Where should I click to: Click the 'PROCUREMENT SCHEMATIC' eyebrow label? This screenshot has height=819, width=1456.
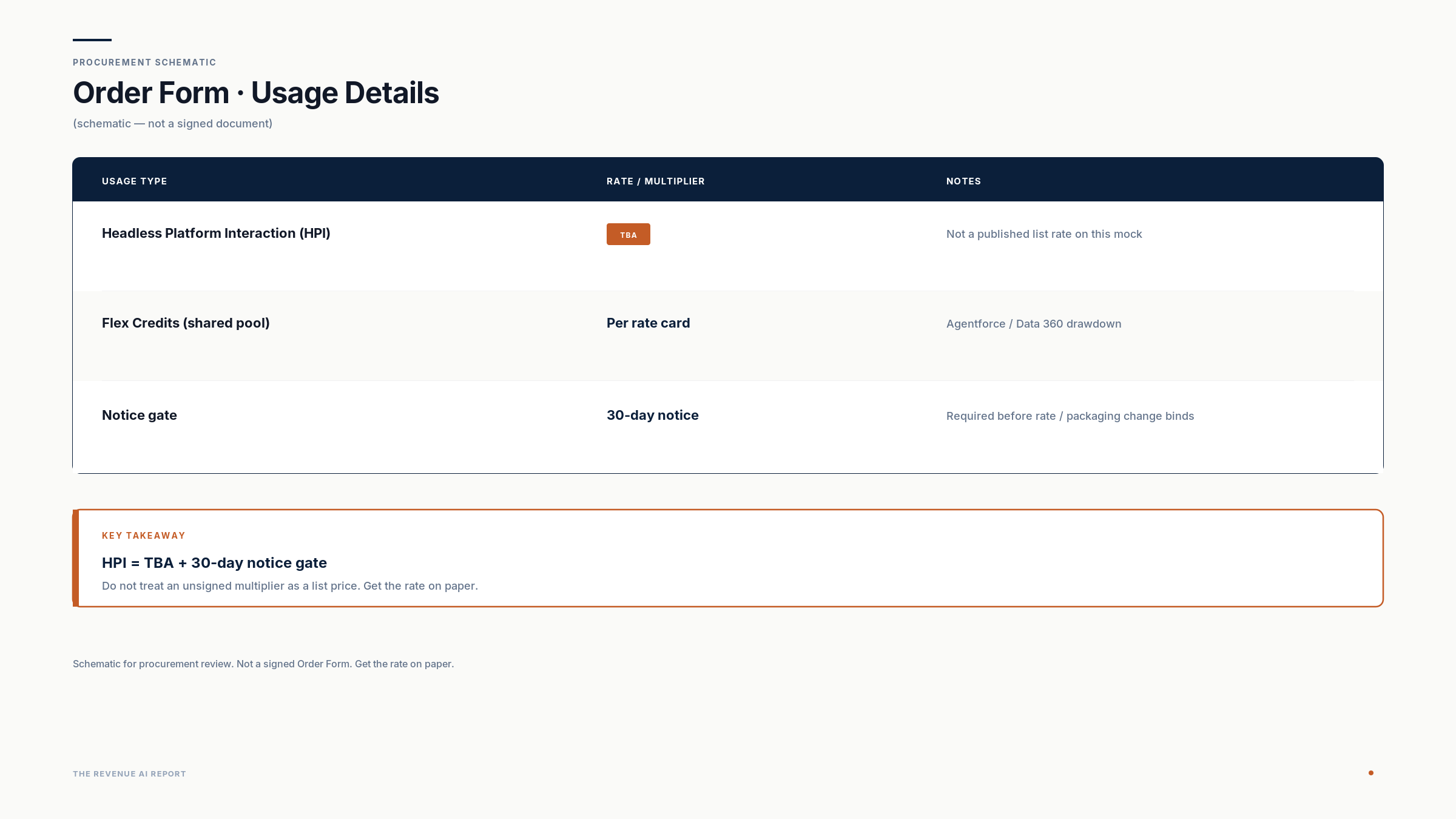144,62
